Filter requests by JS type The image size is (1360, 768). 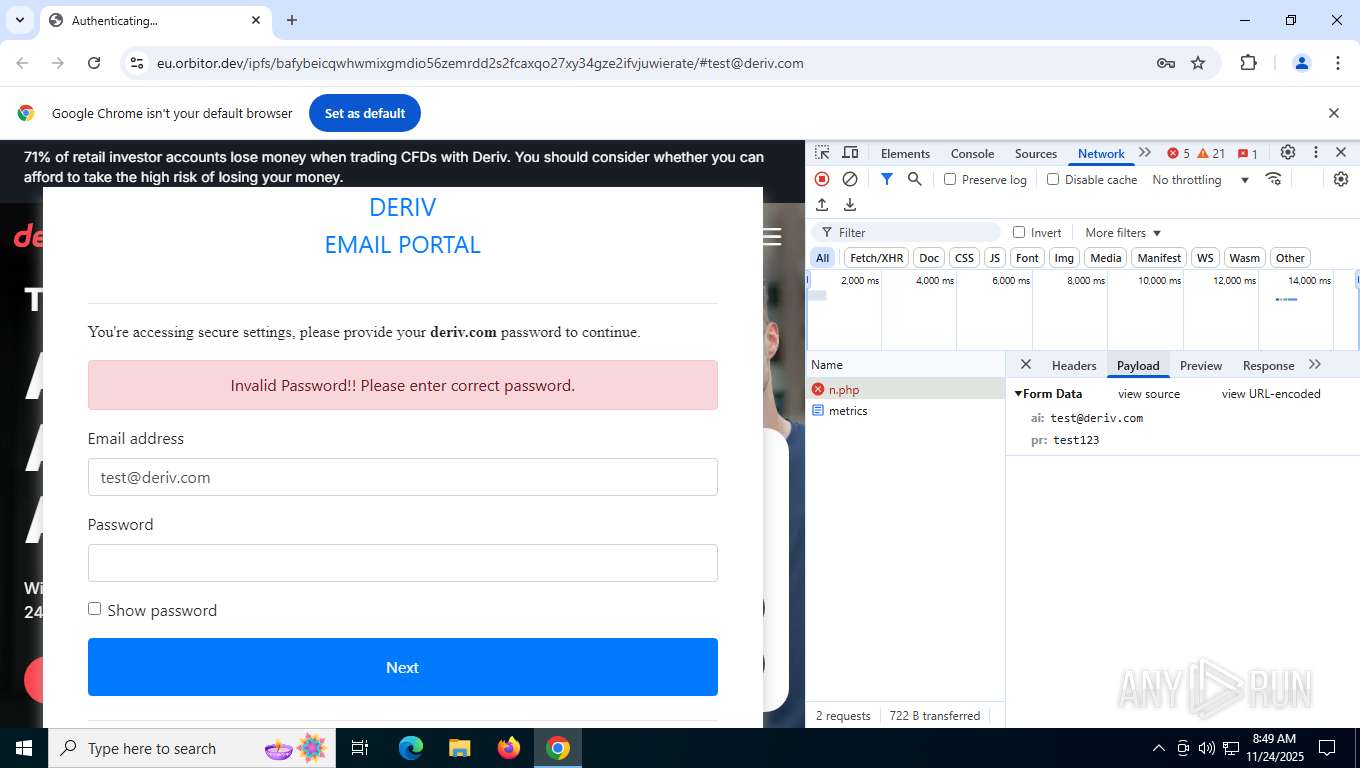(994, 258)
